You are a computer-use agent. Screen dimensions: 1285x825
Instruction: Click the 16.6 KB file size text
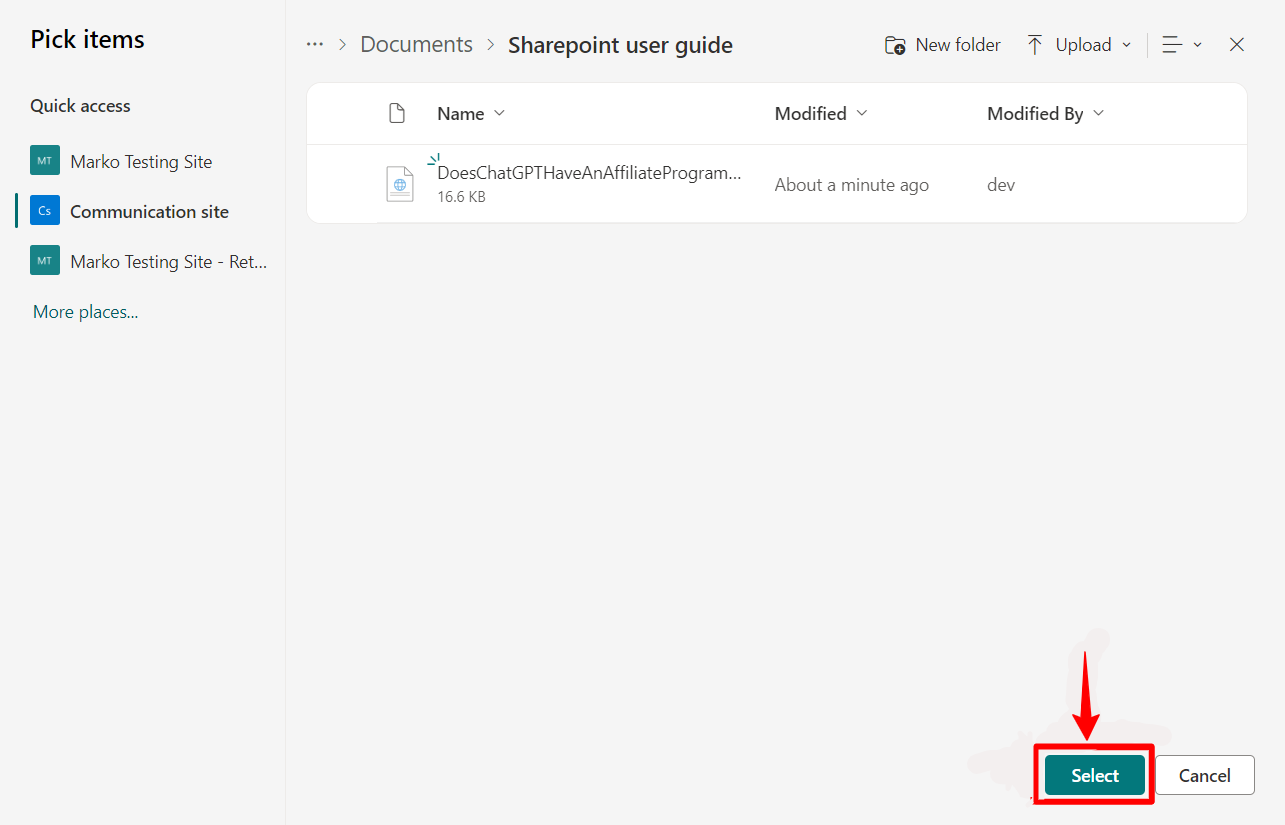click(461, 197)
